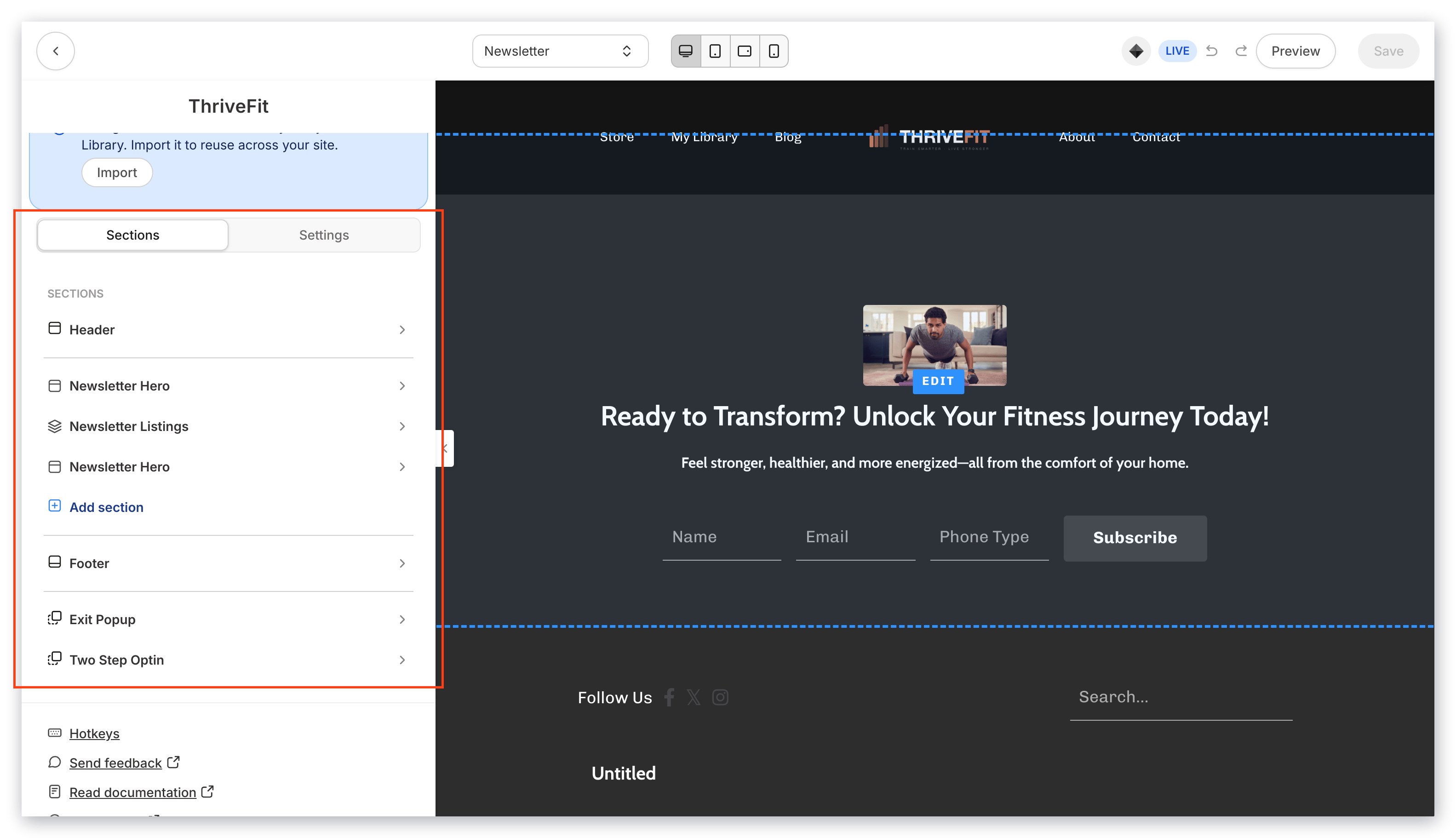Click the redo arrow icon
This screenshot has width=1456, height=838.
(x=1241, y=51)
